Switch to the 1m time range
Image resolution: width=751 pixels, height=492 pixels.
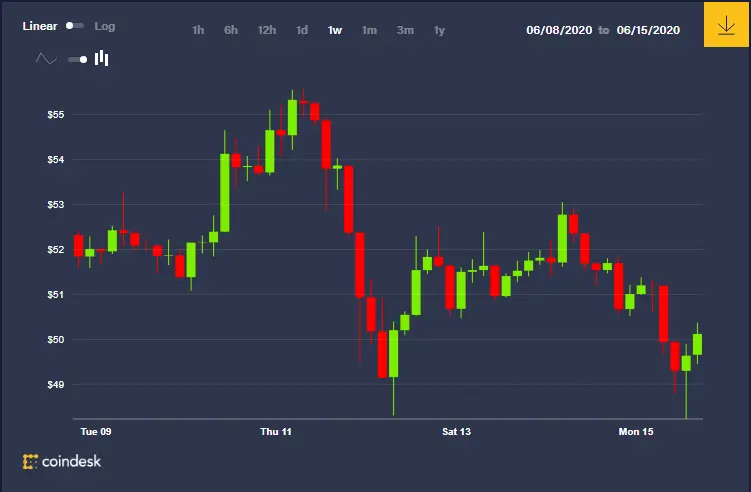369,30
